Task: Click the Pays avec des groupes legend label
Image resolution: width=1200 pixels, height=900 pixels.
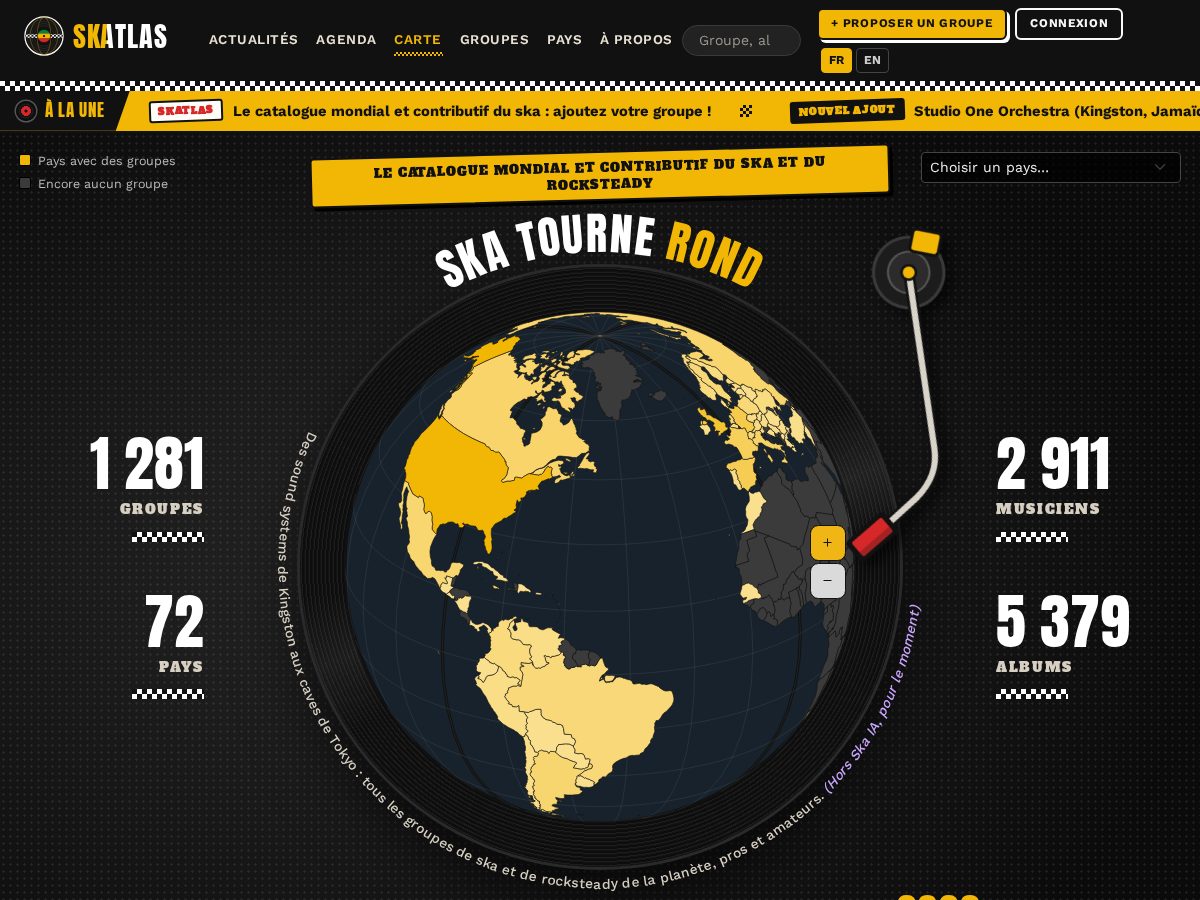Action: (x=106, y=160)
